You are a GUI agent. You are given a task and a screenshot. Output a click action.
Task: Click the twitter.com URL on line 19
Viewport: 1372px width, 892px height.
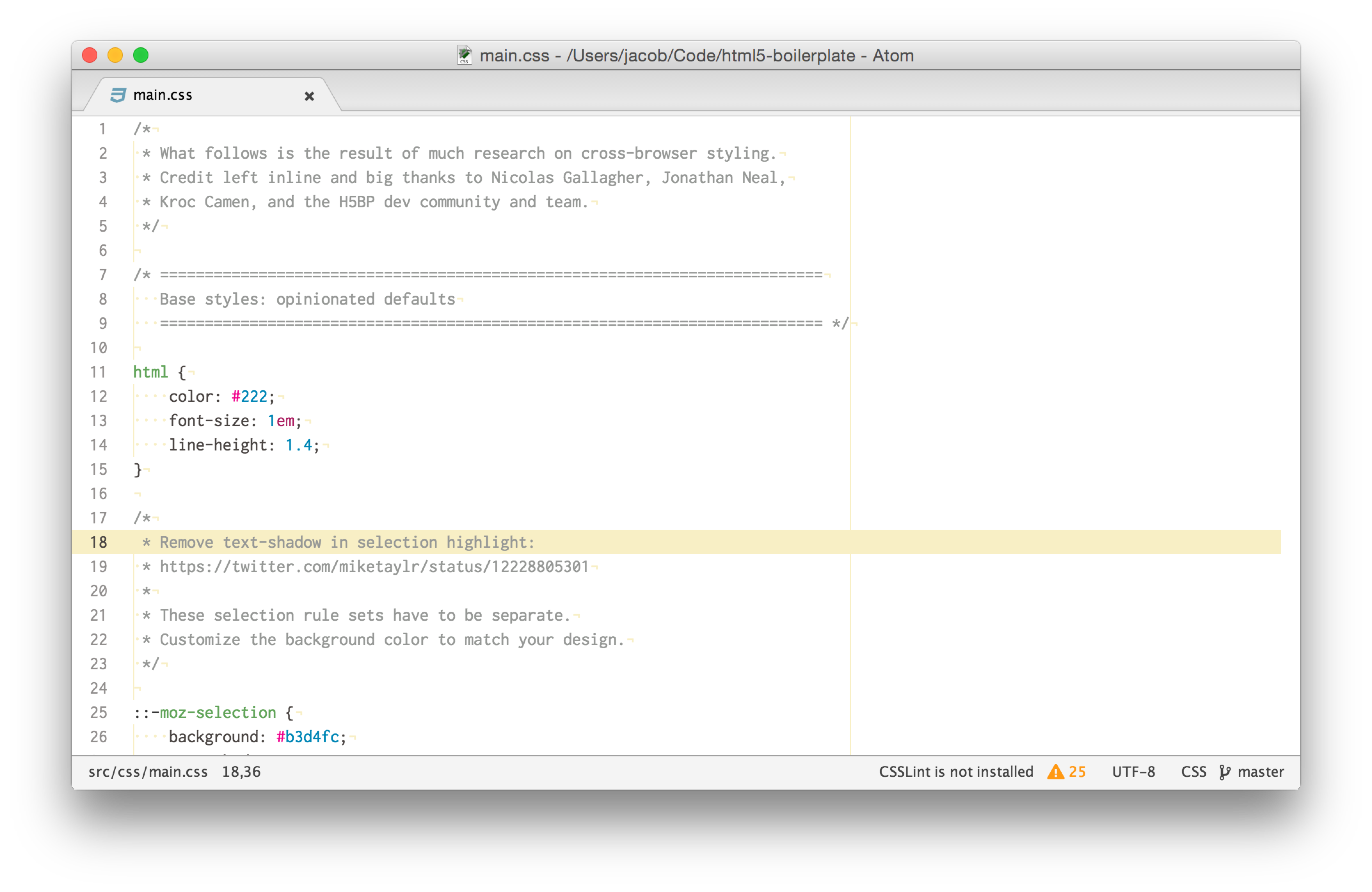(x=373, y=567)
